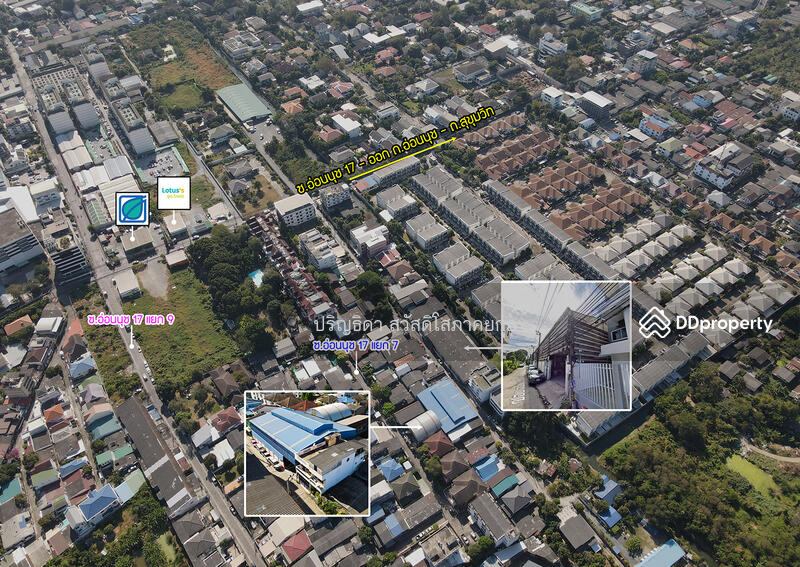Image resolution: width=800 pixels, height=567 pixels.
Task: Click the DDproperty watermark text
Action: click(x=722, y=324)
